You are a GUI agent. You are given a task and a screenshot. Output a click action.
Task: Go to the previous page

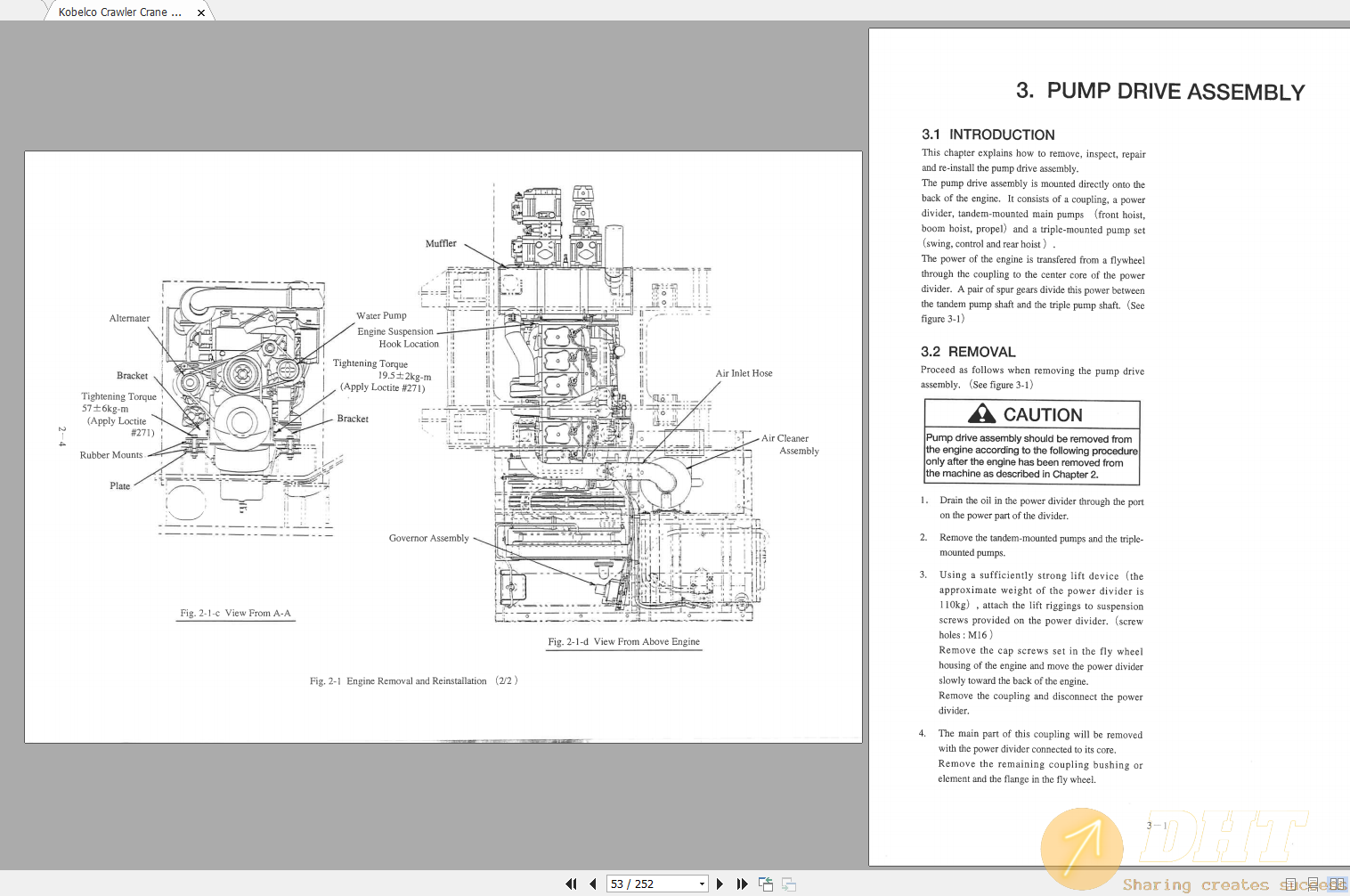tap(592, 884)
